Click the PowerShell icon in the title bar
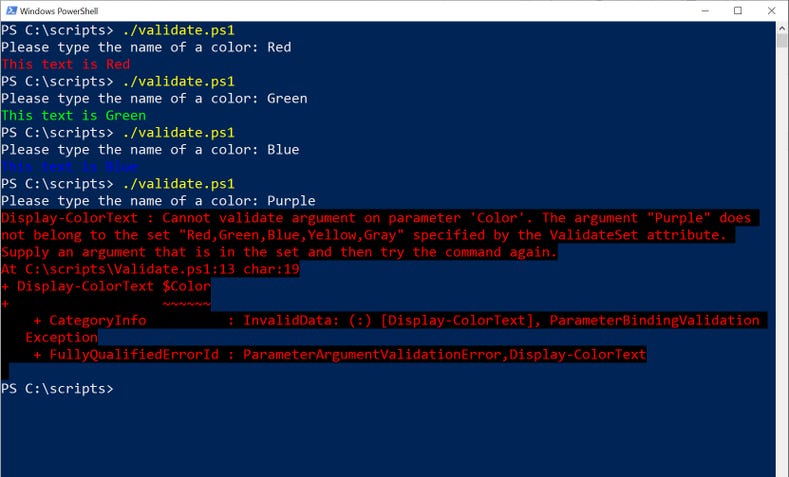Viewport: 789px width, 477px height. coord(10,11)
